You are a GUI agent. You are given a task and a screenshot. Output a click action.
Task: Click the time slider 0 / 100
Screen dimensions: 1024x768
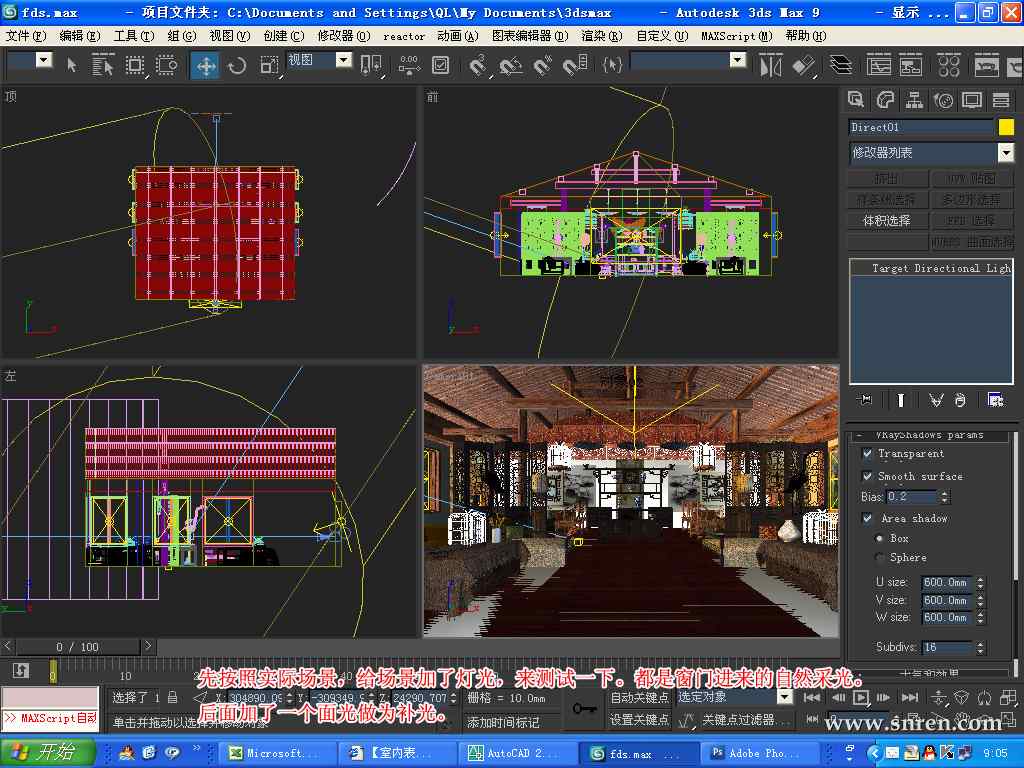click(x=77, y=647)
